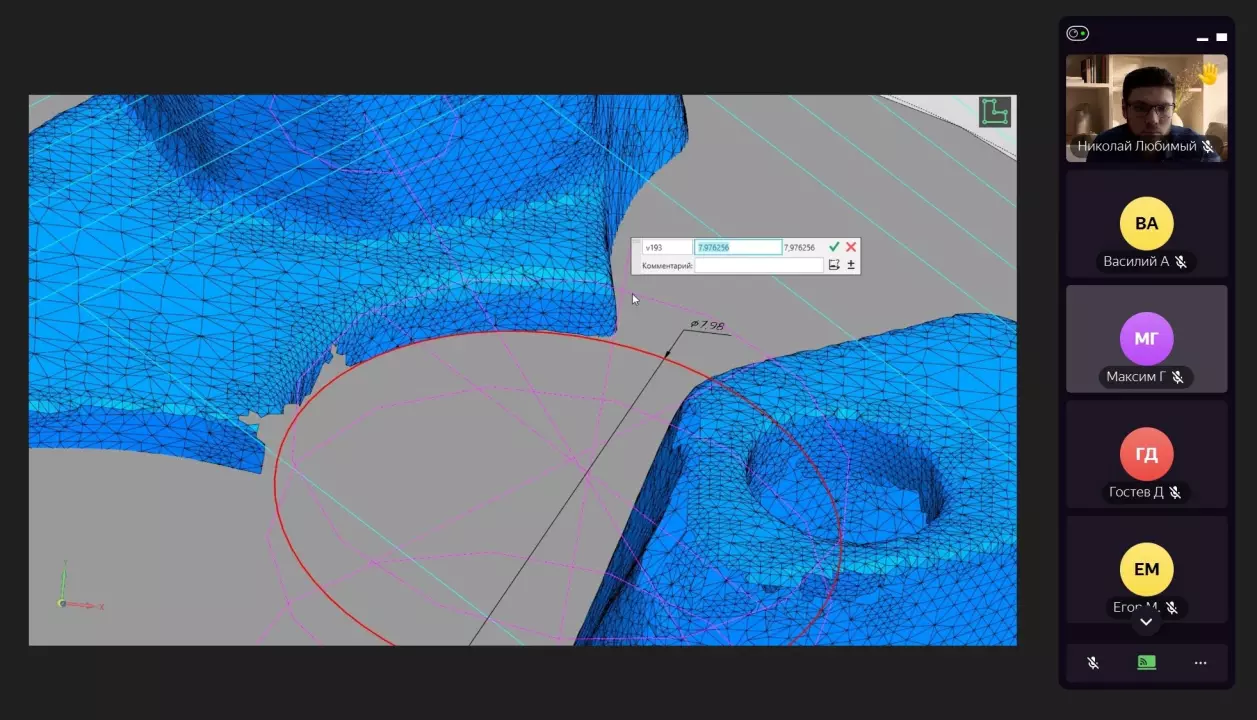
Task: Expand participants list with down chevron
Action: pyautogui.click(x=1146, y=622)
